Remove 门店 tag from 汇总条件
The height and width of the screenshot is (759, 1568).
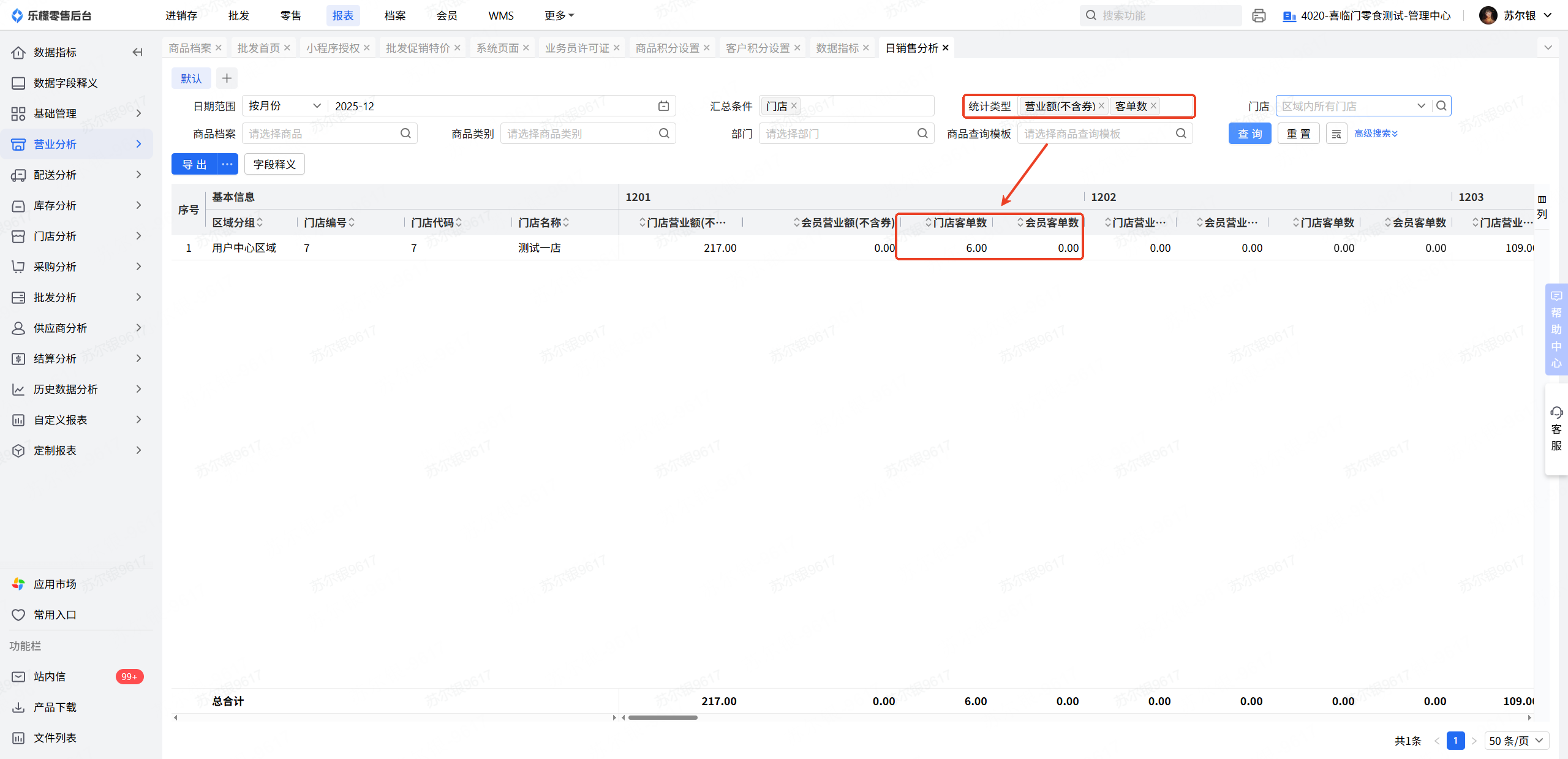(794, 105)
